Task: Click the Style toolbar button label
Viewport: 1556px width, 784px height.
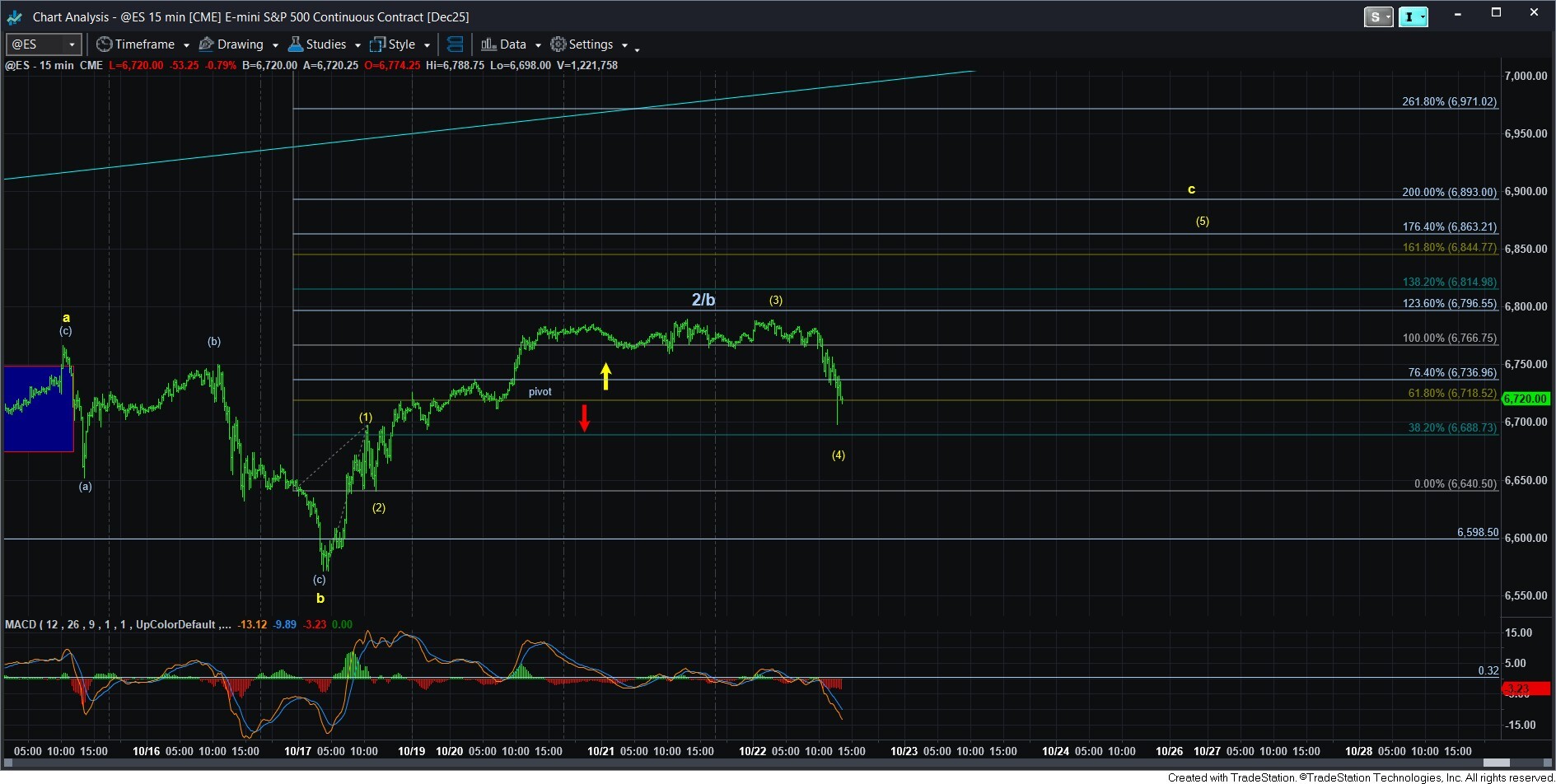Action: point(401,44)
